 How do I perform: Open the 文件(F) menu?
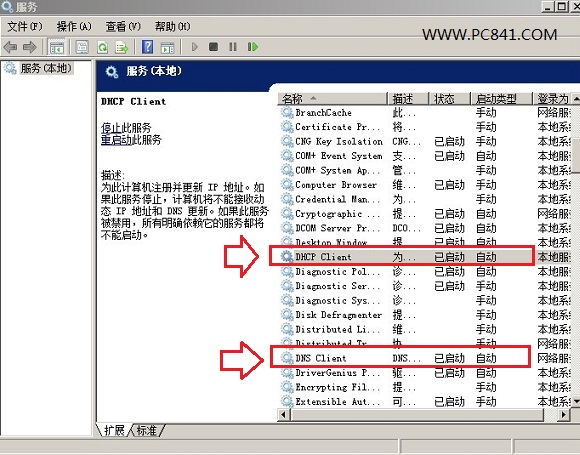25,27
